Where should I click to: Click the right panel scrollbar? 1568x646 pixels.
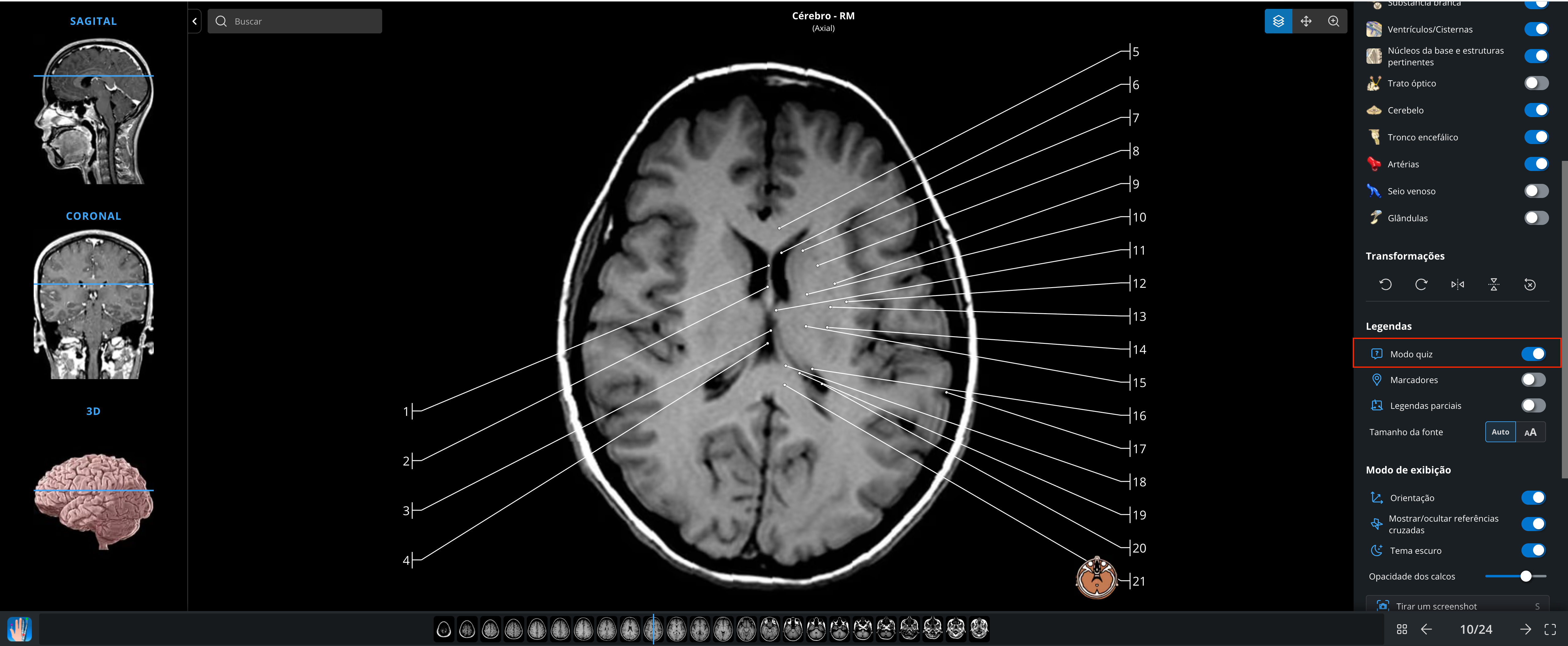coord(1564,320)
